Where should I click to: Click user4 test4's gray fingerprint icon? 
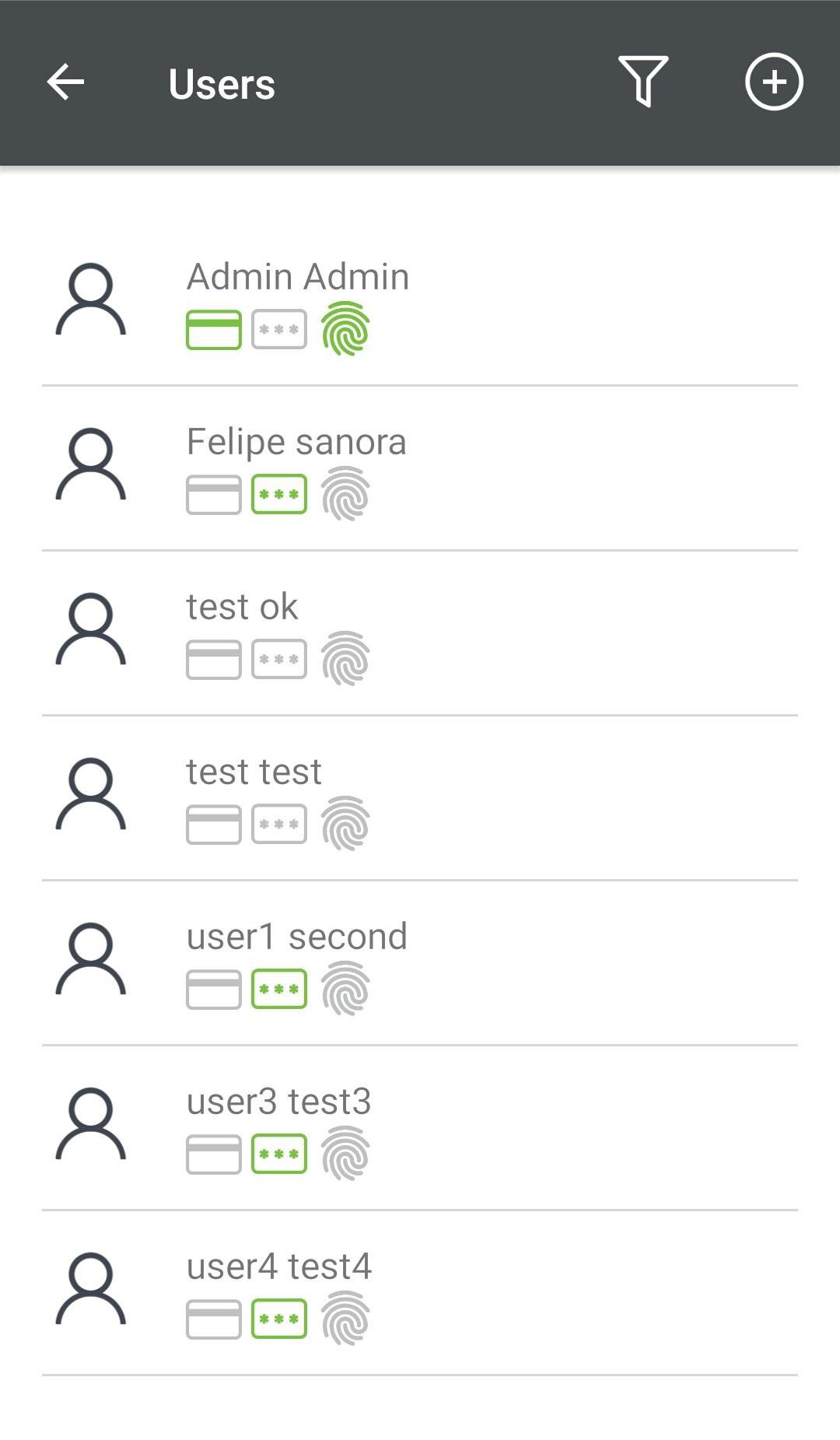click(345, 1318)
